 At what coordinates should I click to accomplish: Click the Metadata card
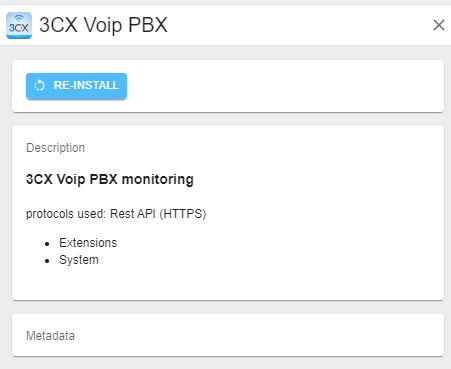pos(228,335)
